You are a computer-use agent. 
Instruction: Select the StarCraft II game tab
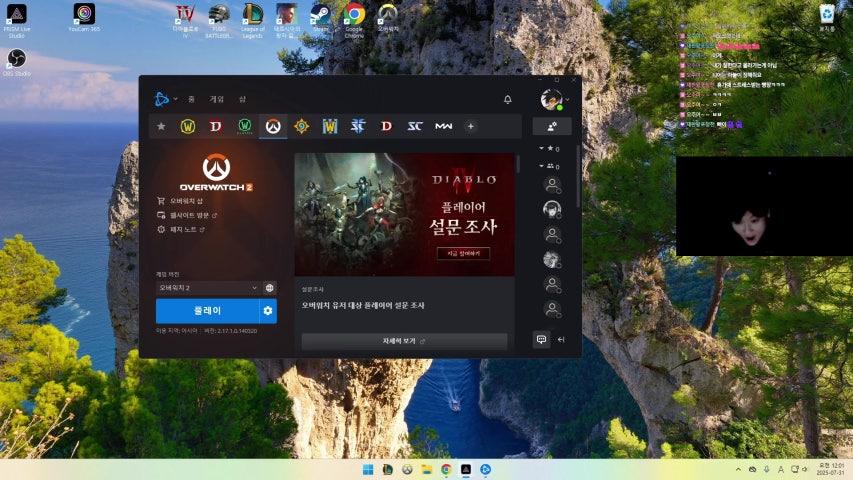pos(358,126)
